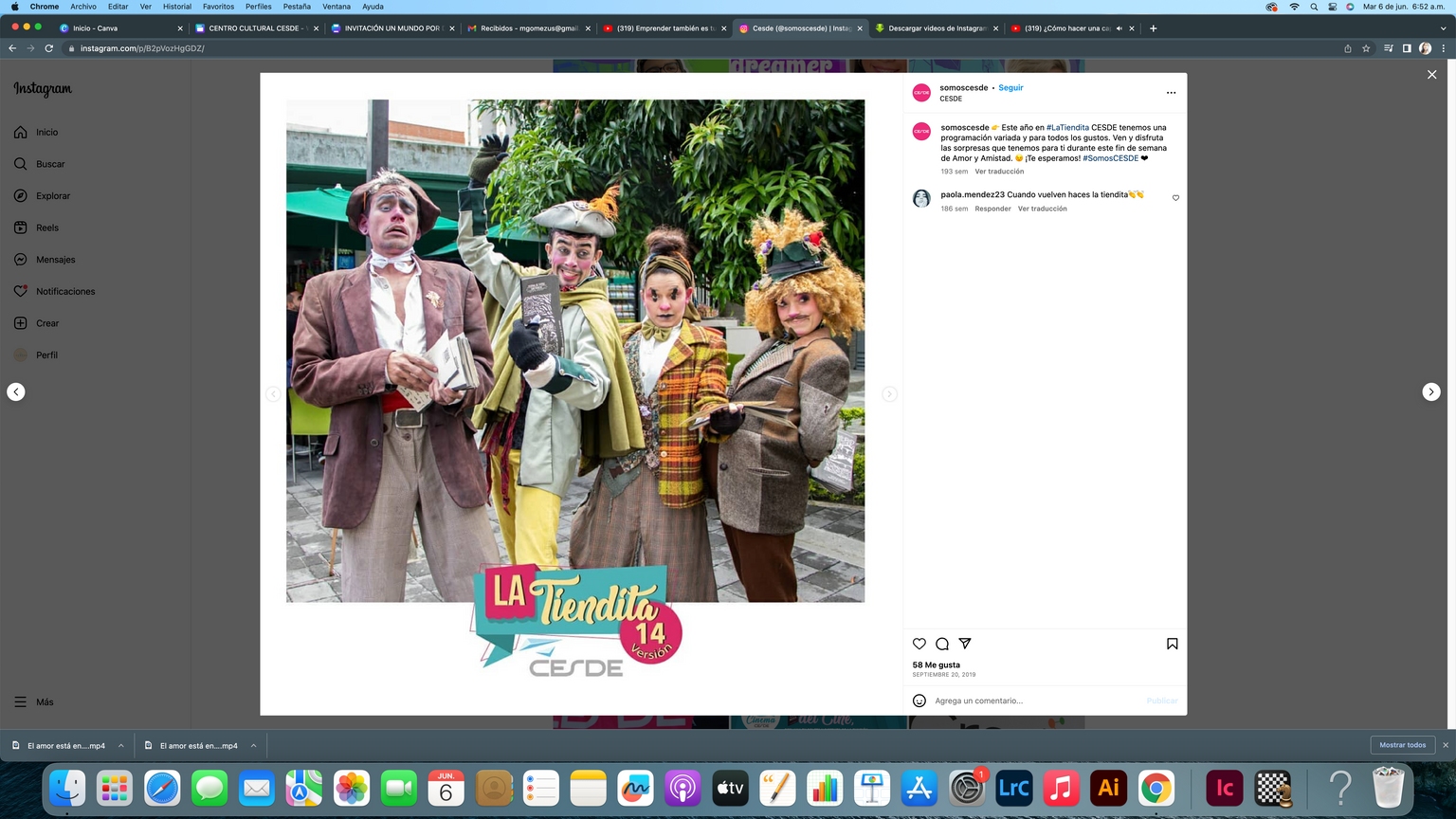Focus the Agrega un comentario field

click(1038, 701)
